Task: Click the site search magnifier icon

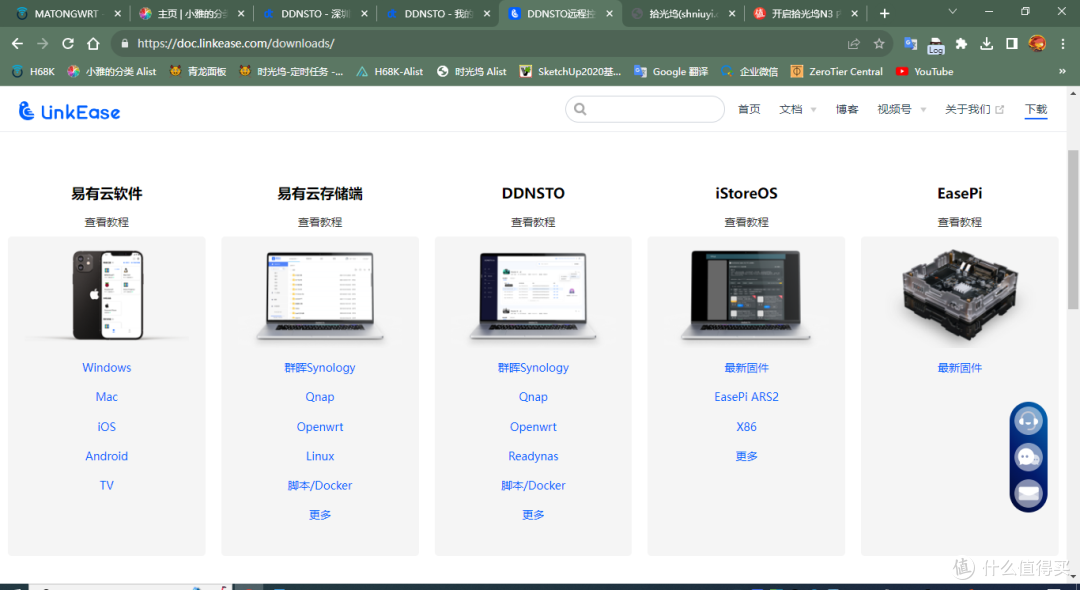Action: (x=580, y=109)
